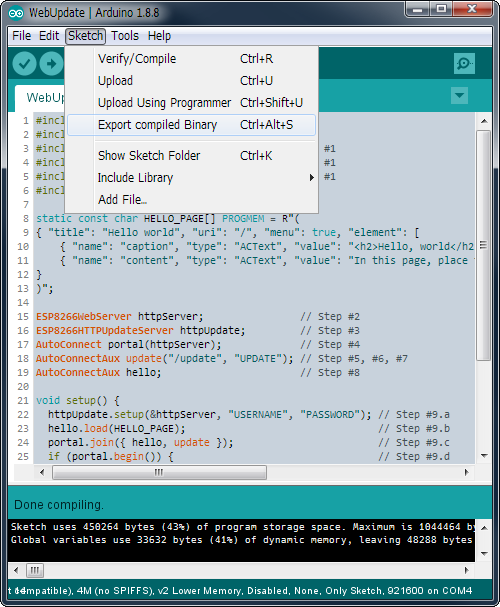This screenshot has height=607, width=500.
Task: Click the Upload arrow toolbar icon
Action: pyautogui.click(x=51, y=63)
